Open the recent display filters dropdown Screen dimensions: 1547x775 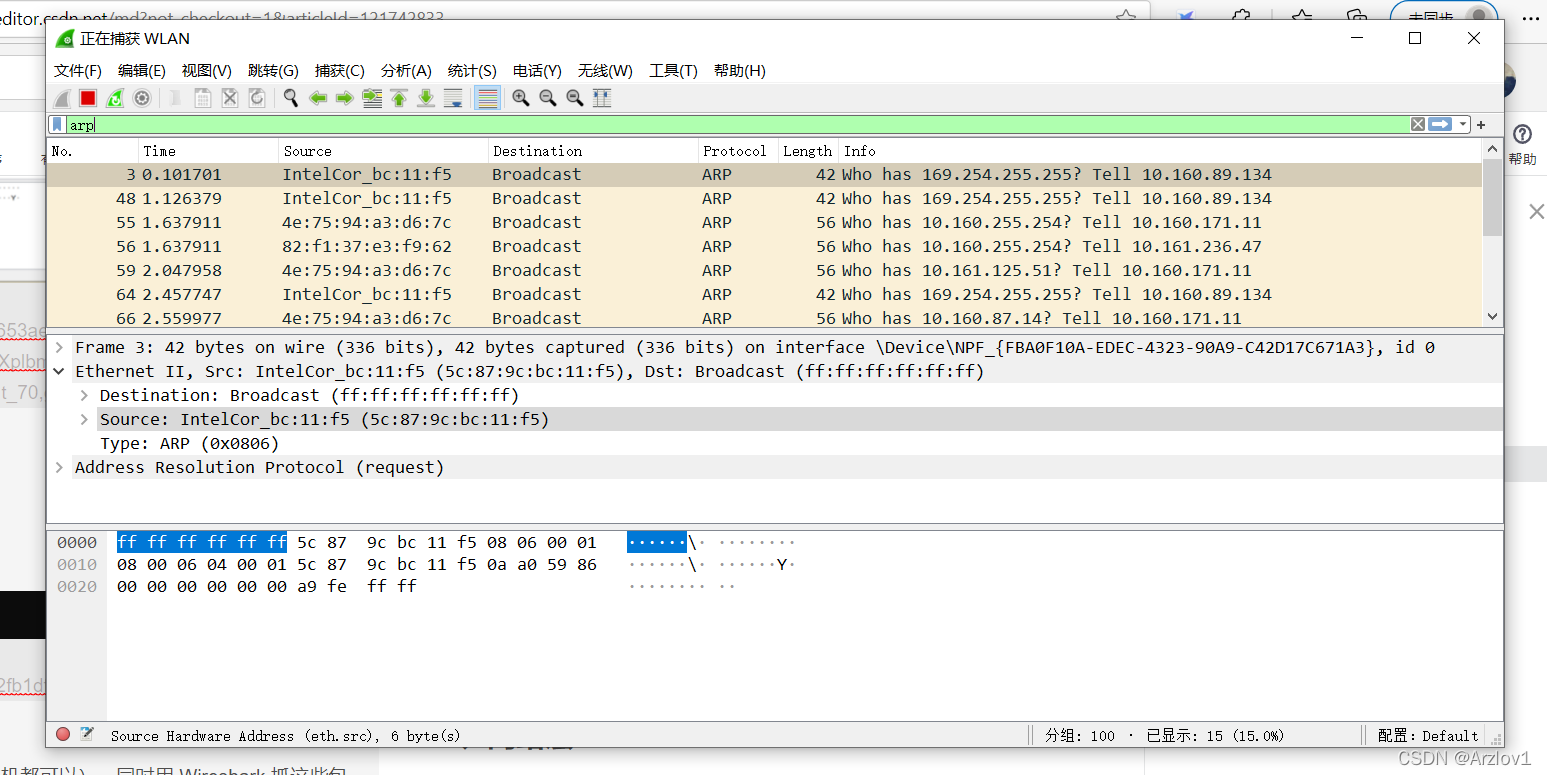pos(1463,125)
